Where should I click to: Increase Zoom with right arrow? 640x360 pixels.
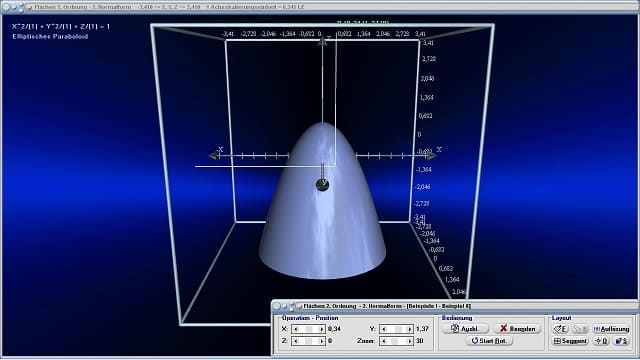(409, 341)
